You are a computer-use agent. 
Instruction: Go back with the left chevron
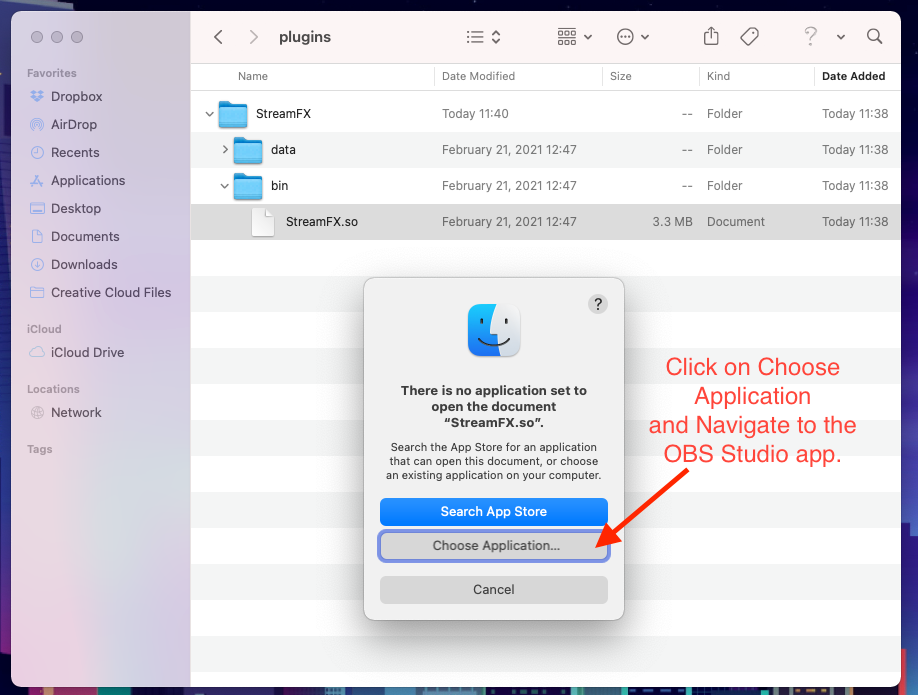pos(218,37)
